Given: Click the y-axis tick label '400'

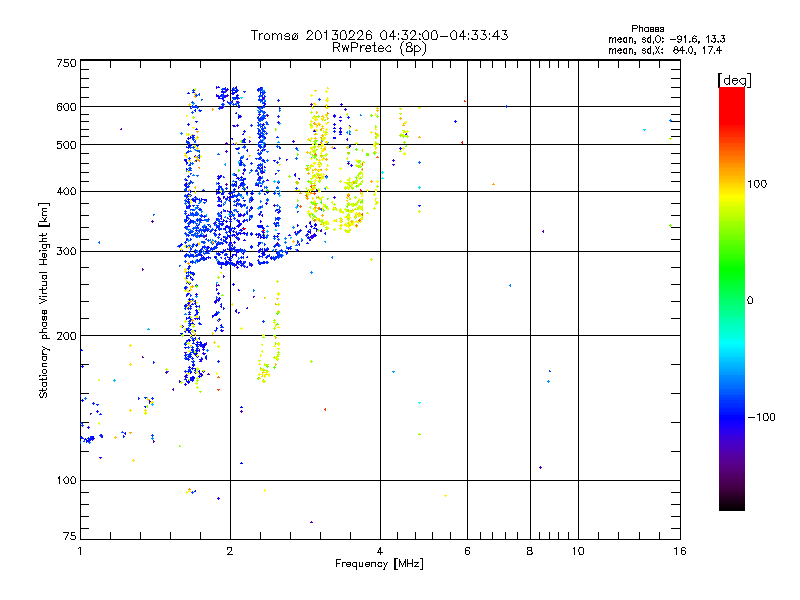Looking at the screenshot, I should pyautogui.click(x=66, y=192).
